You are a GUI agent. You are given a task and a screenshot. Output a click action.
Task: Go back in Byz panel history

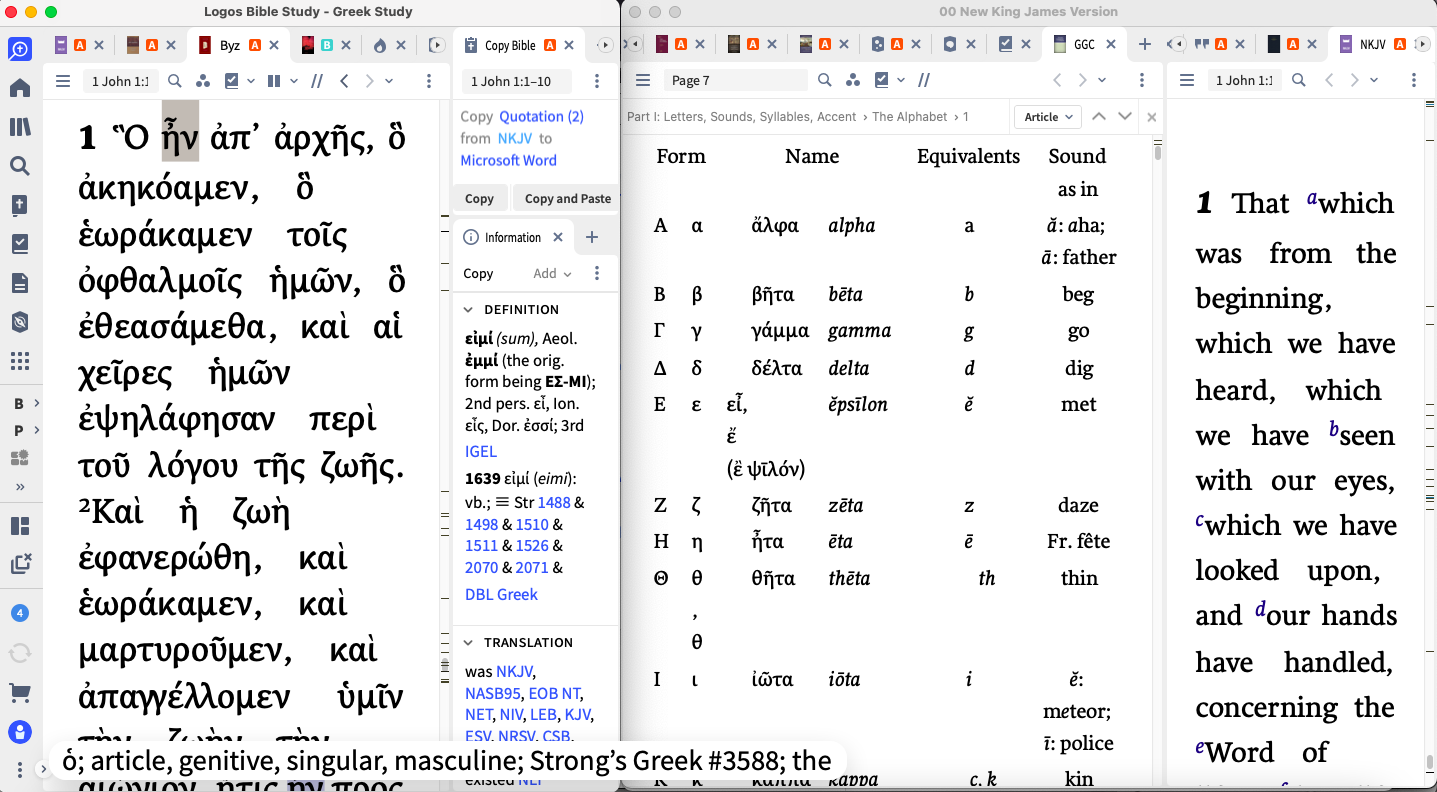(344, 81)
